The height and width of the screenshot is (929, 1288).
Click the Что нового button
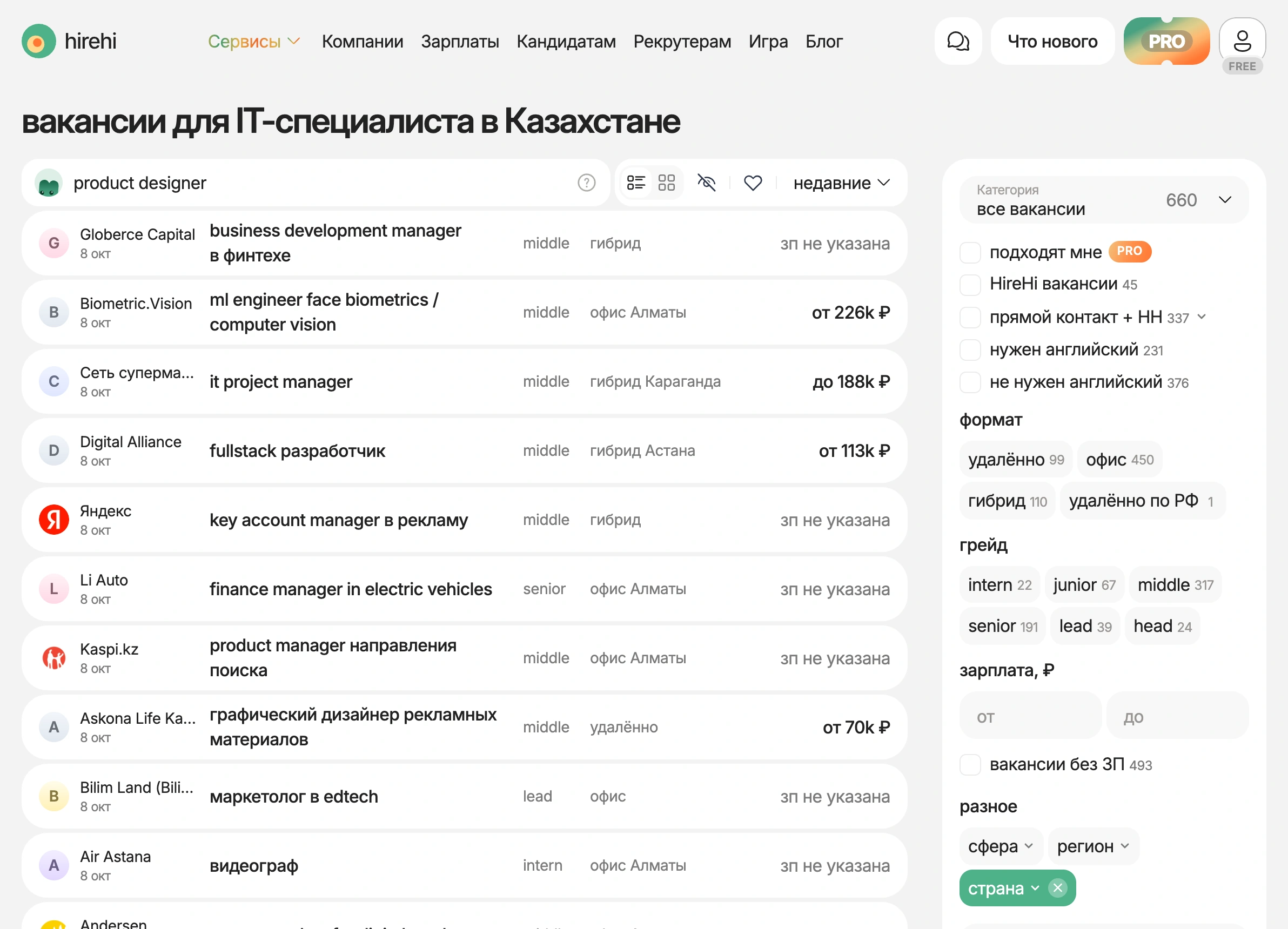pyautogui.click(x=1052, y=41)
